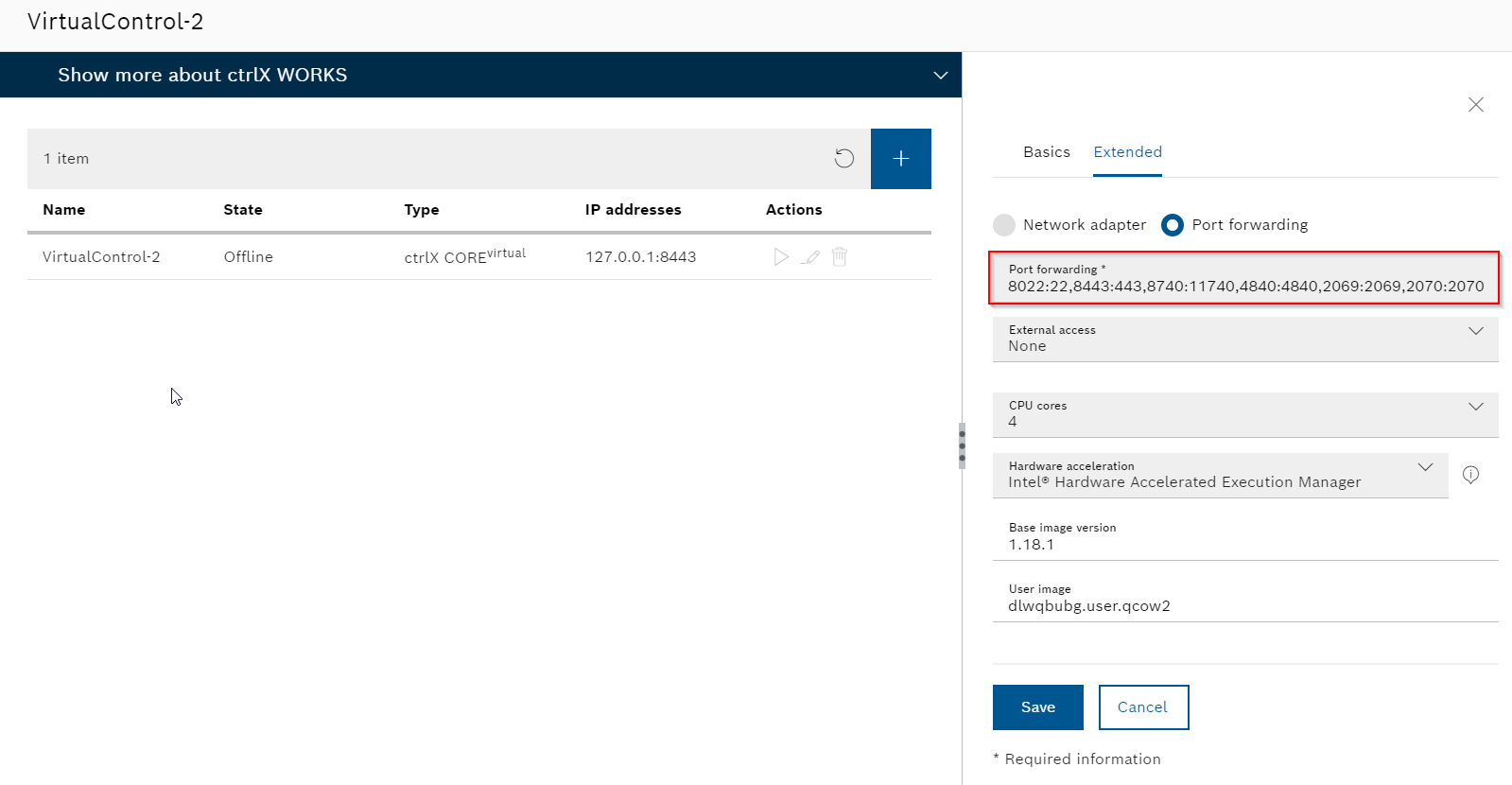This screenshot has width=1512, height=785.
Task: Select the VirtualControl-2 name cell
Action: point(101,257)
